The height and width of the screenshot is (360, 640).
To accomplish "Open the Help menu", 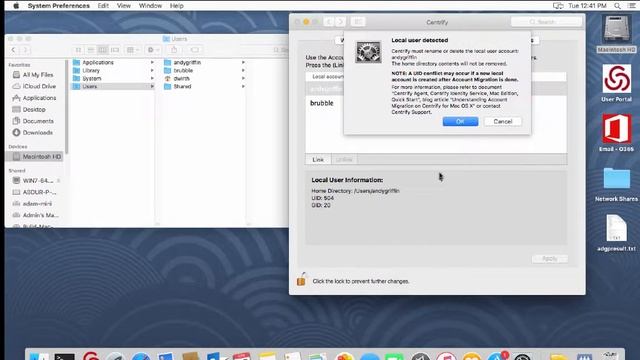I will click(x=176, y=6).
